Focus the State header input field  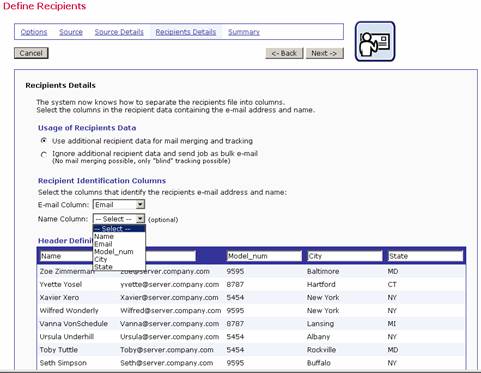426,256
